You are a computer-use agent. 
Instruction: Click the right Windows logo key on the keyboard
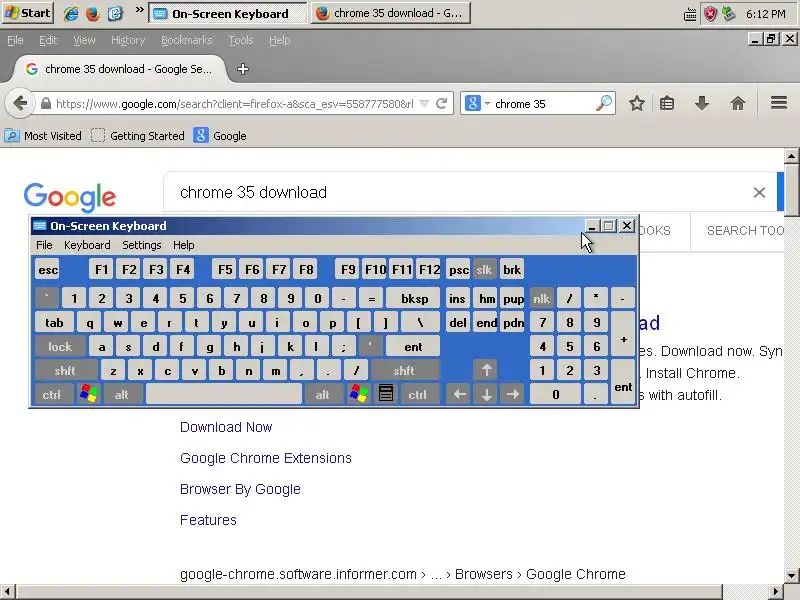(359, 394)
